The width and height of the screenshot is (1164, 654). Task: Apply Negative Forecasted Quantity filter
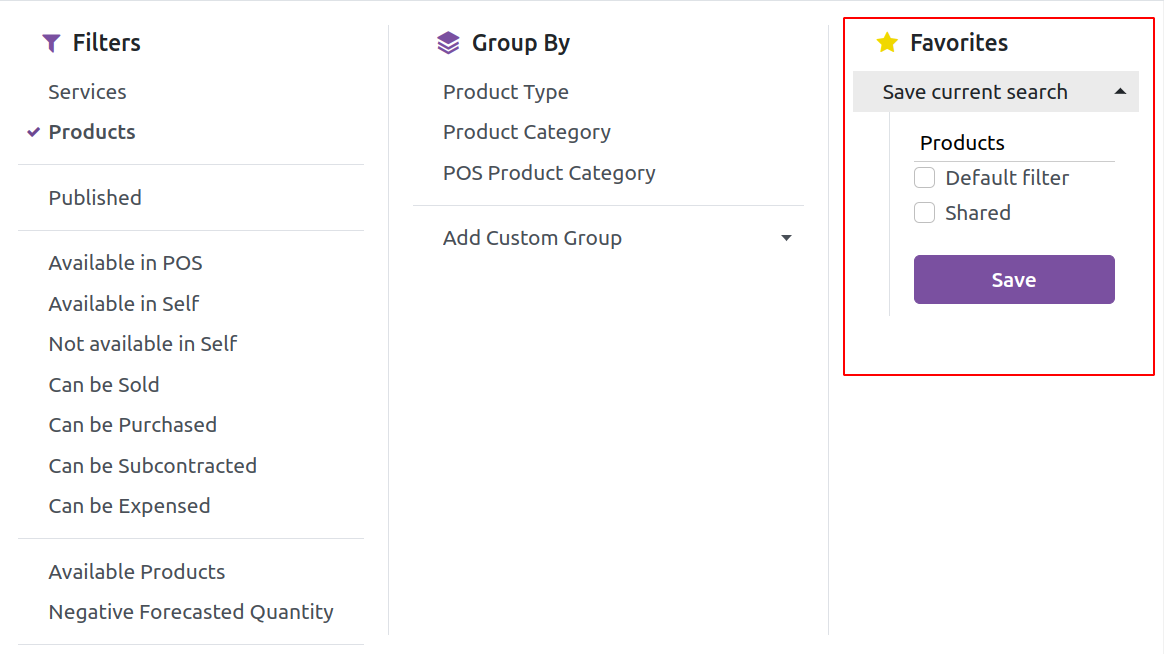pos(192,612)
